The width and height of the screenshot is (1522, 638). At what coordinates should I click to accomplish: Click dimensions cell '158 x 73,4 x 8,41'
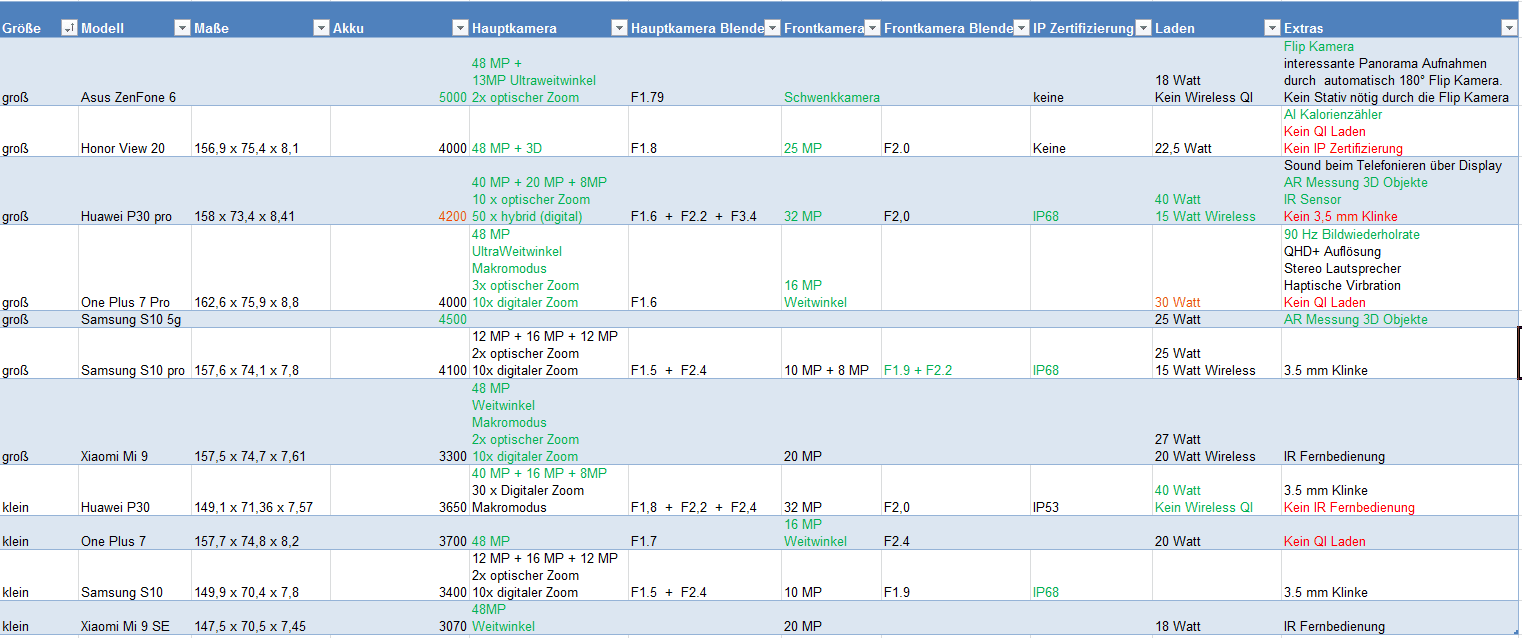[260, 191]
